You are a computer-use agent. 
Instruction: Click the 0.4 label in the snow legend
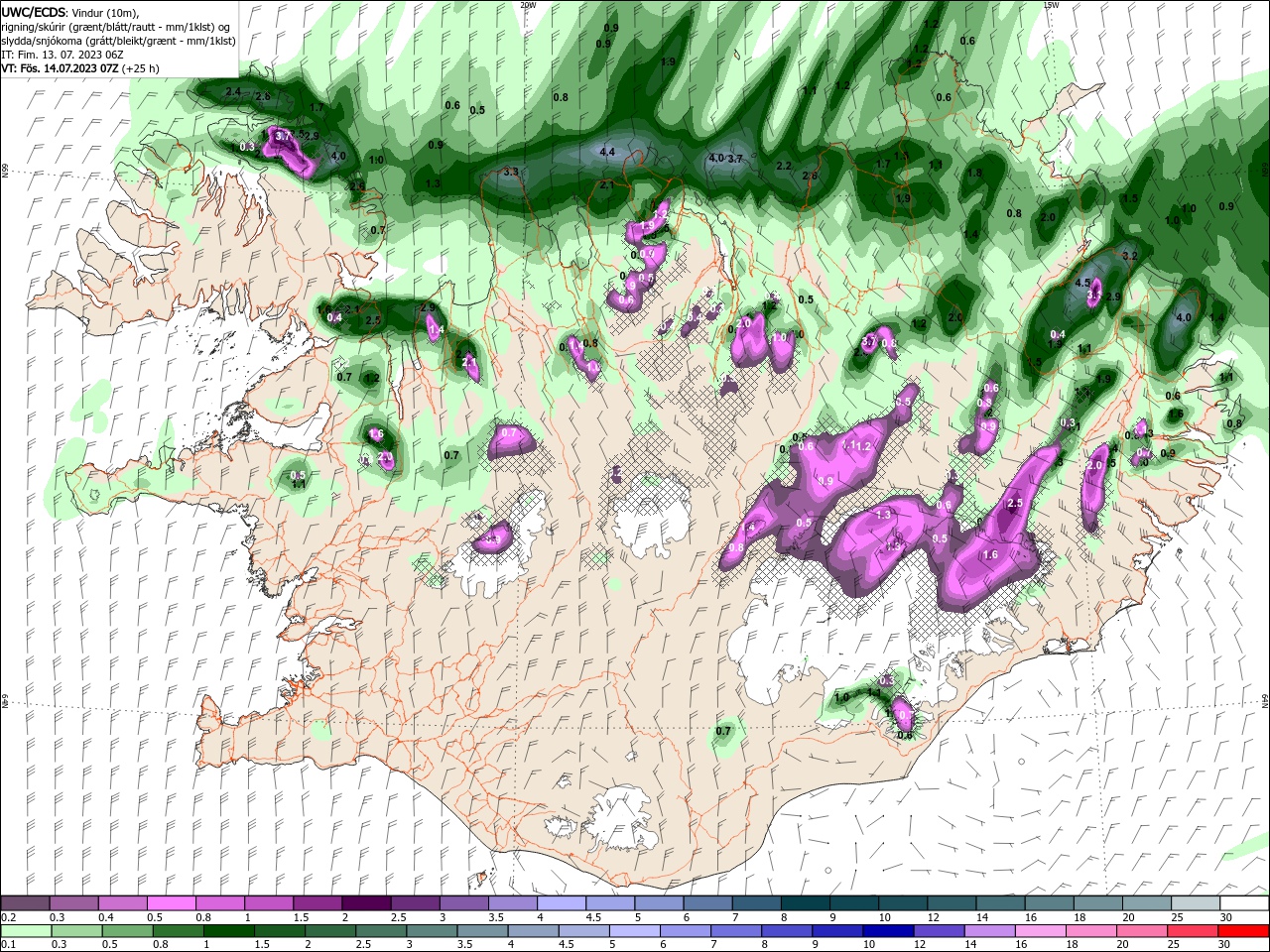(105, 917)
